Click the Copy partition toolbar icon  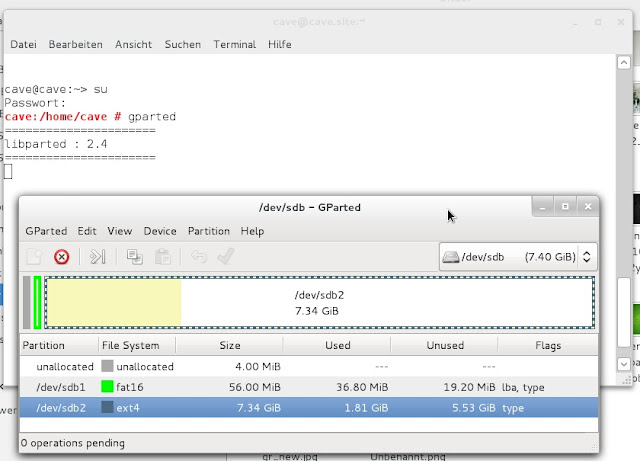[134, 257]
